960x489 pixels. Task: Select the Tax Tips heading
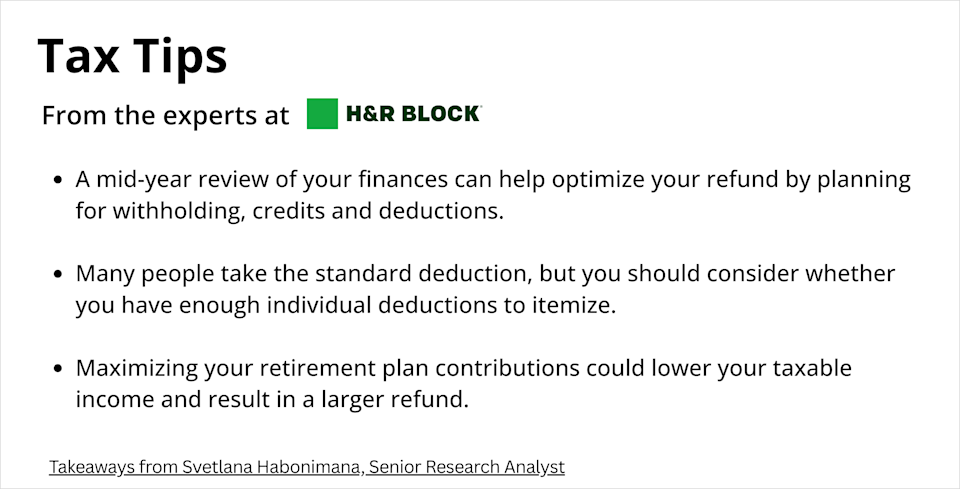click(132, 56)
